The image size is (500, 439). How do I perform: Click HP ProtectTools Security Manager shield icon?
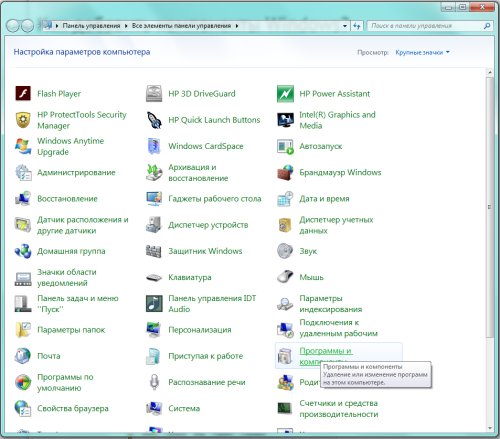coord(23,120)
